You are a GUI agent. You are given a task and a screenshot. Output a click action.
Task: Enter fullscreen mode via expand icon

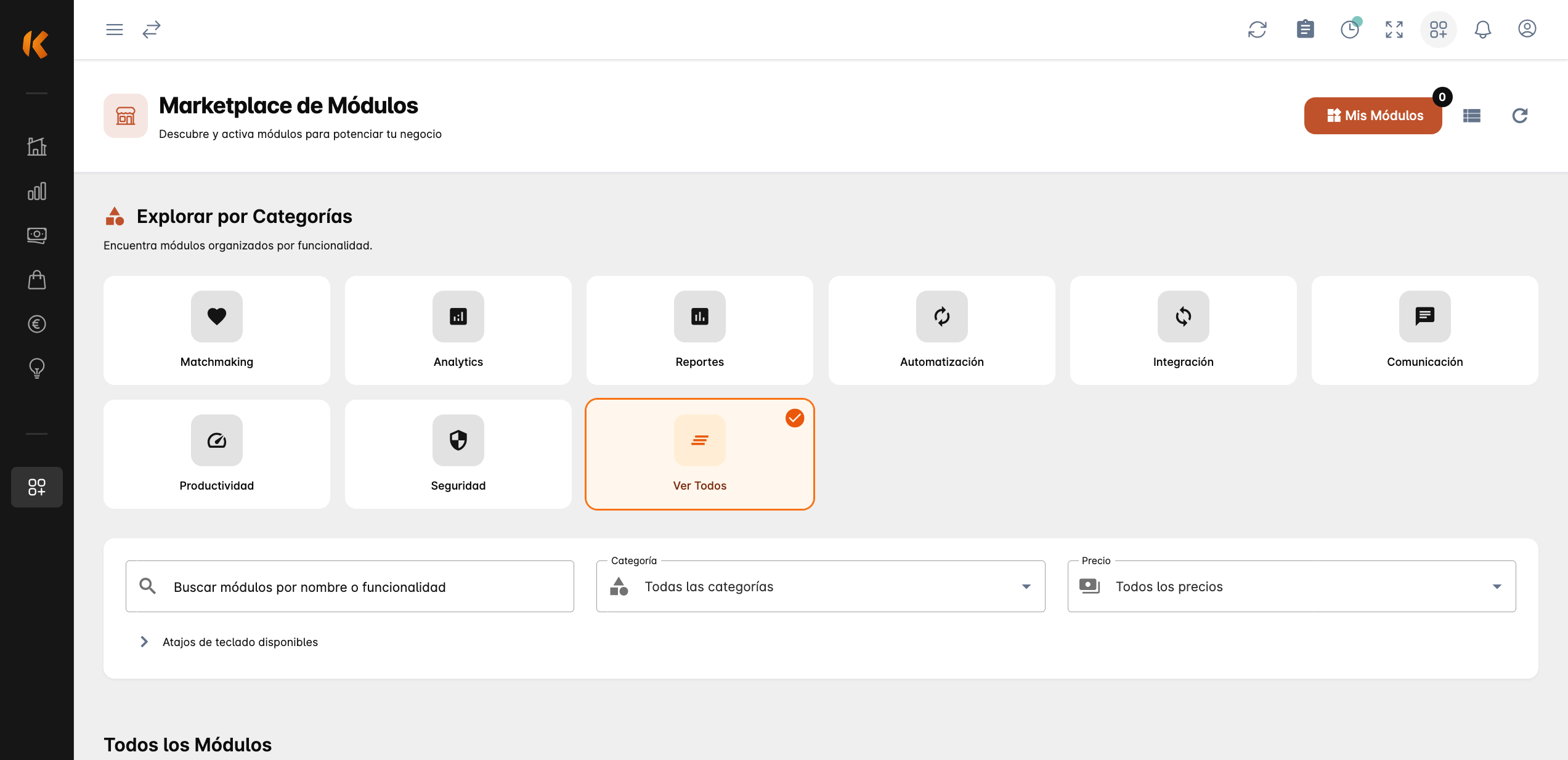[x=1394, y=30]
